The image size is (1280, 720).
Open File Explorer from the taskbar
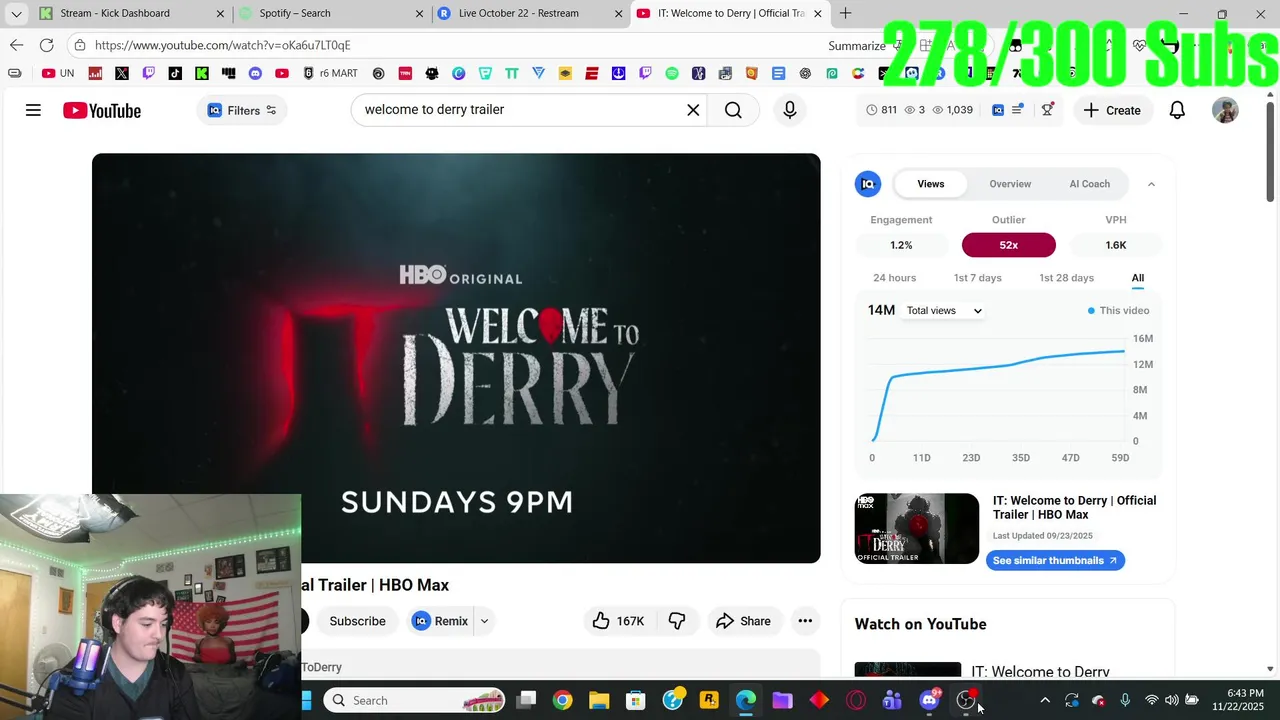599,700
